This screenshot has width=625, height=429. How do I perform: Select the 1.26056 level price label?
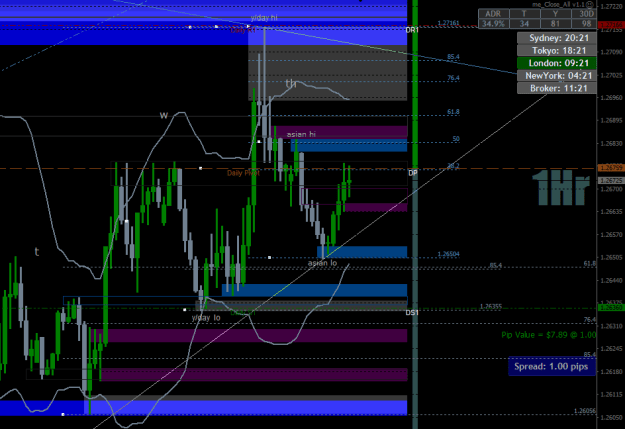[585, 410]
